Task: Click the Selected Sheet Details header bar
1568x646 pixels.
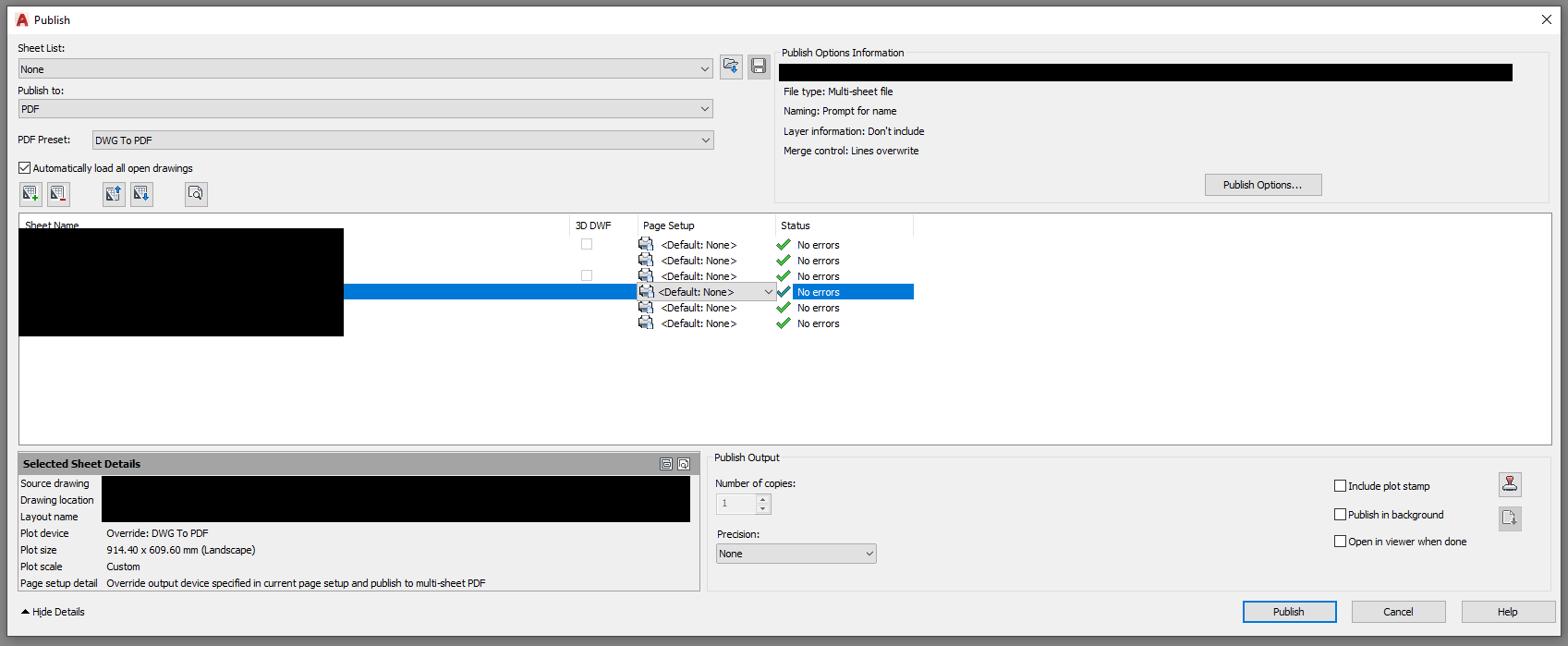Action: coord(359,464)
